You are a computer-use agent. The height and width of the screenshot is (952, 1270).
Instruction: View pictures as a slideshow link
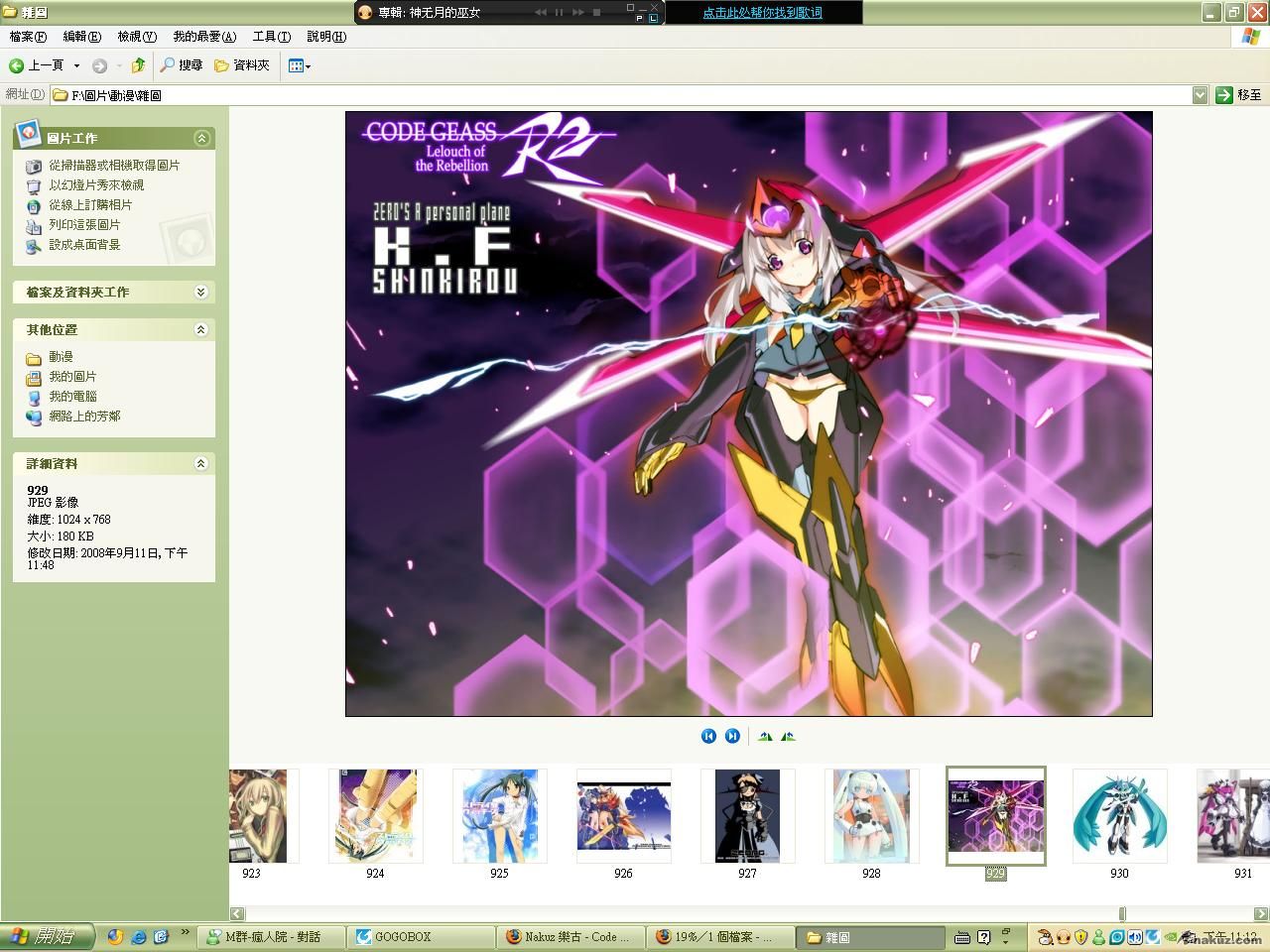tap(96, 185)
